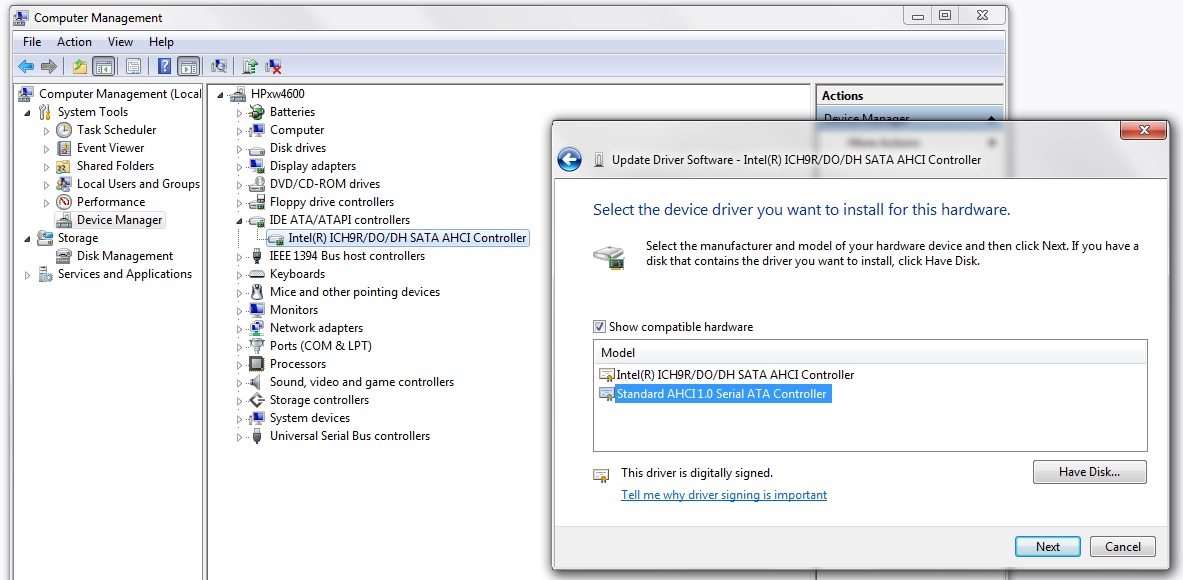
Task: Click the Task Scheduler clock icon
Action: tap(64, 130)
